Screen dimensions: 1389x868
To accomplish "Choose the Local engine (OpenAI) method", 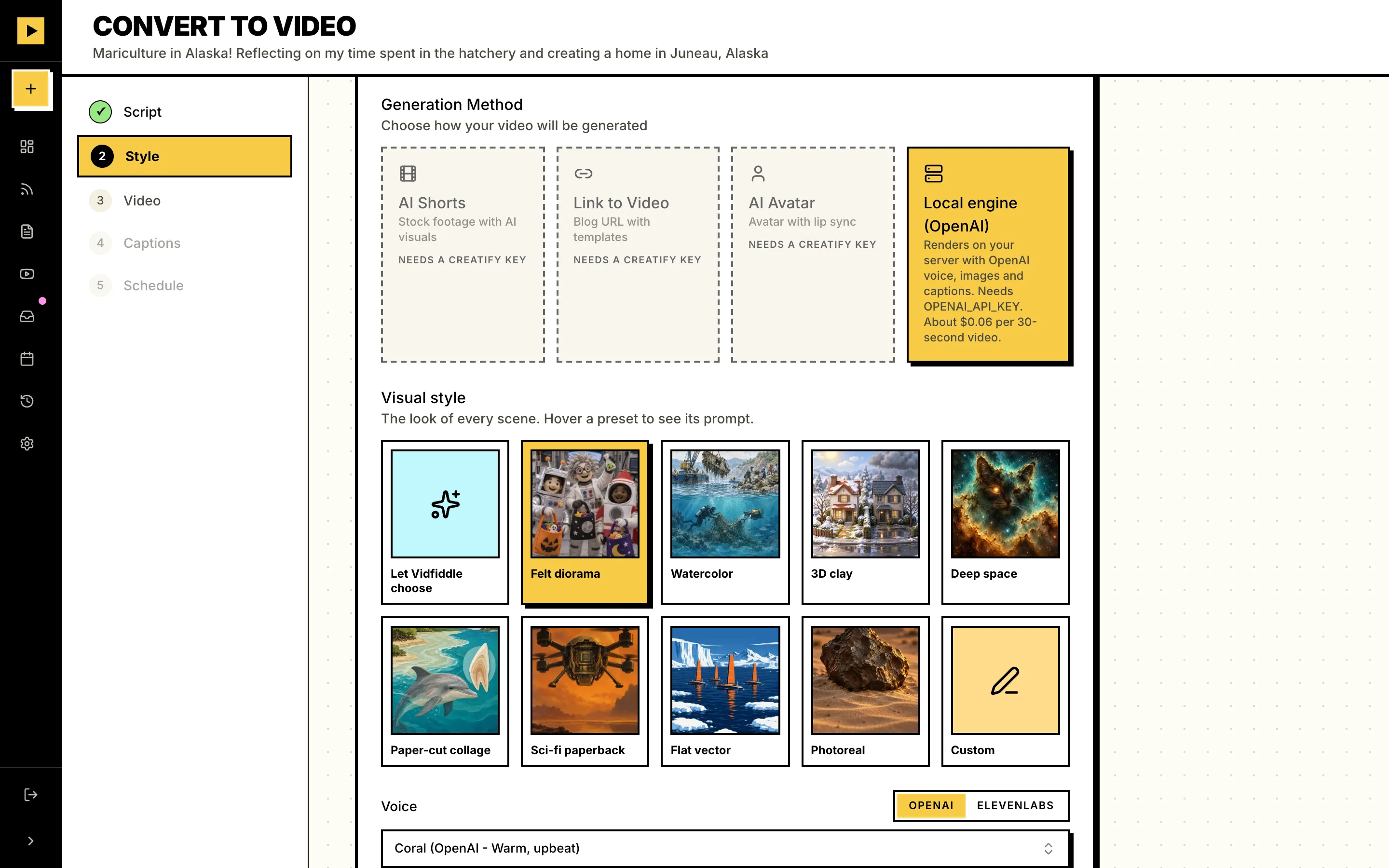I will point(988,254).
